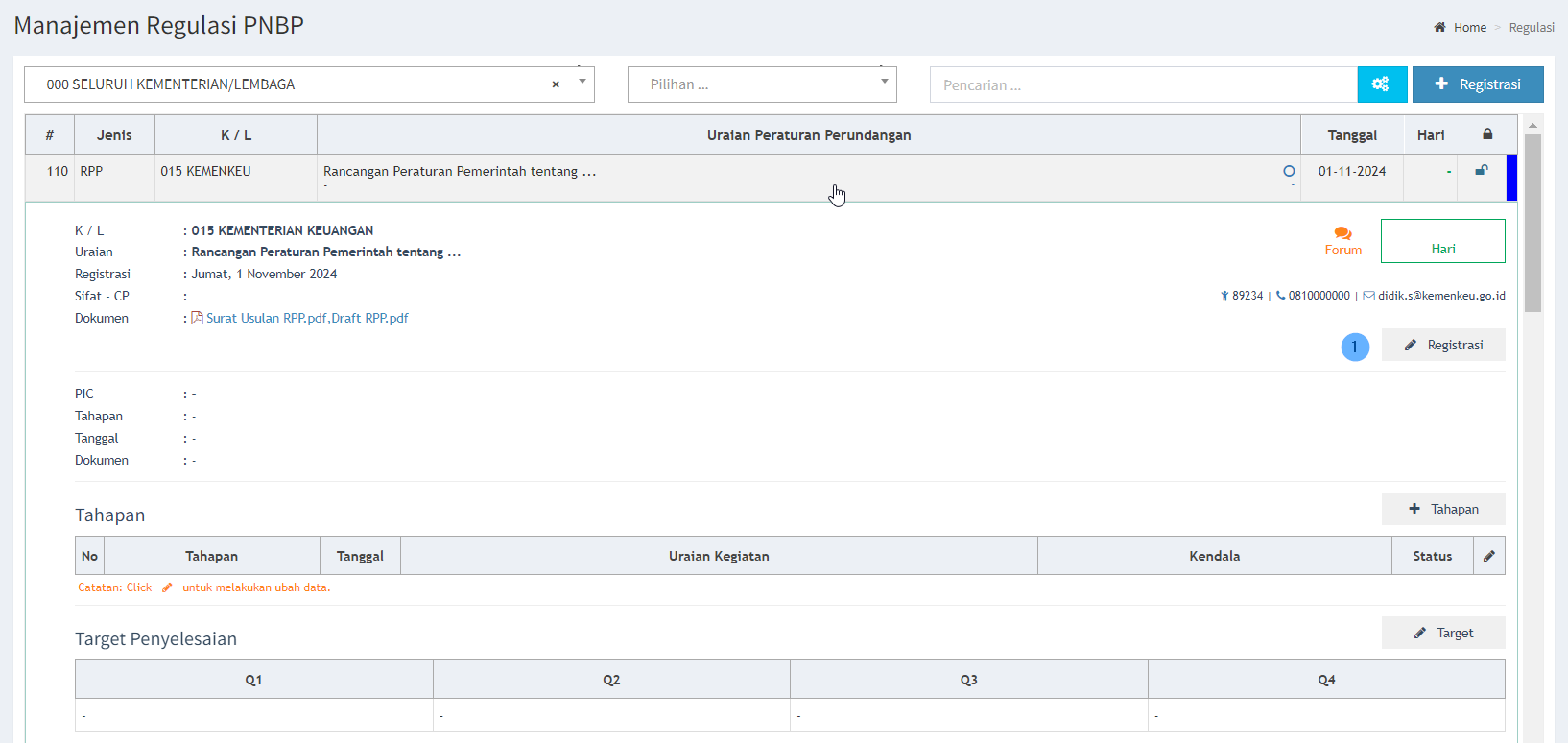Click the lock icon in table header
The height and width of the screenshot is (743, 1568).
pos(1486,134)
